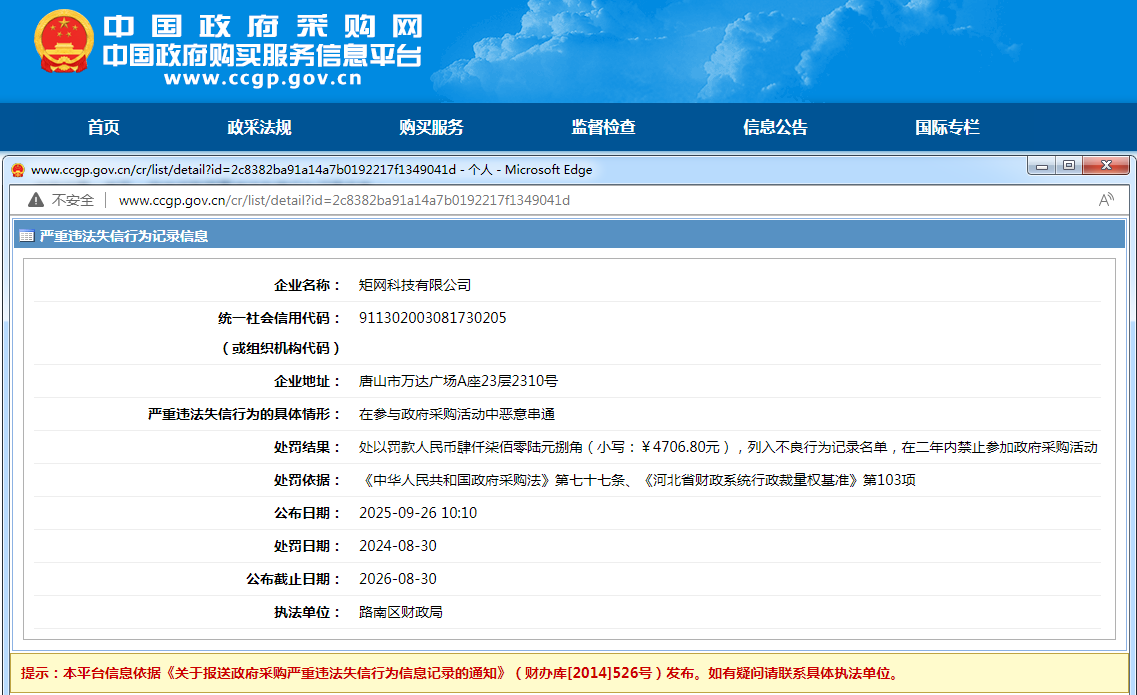This screenshot has width=1137, height=695.
Task: Click the 中国政府购买服务信息平台 subtitle
Action: [x=262, y=55]
